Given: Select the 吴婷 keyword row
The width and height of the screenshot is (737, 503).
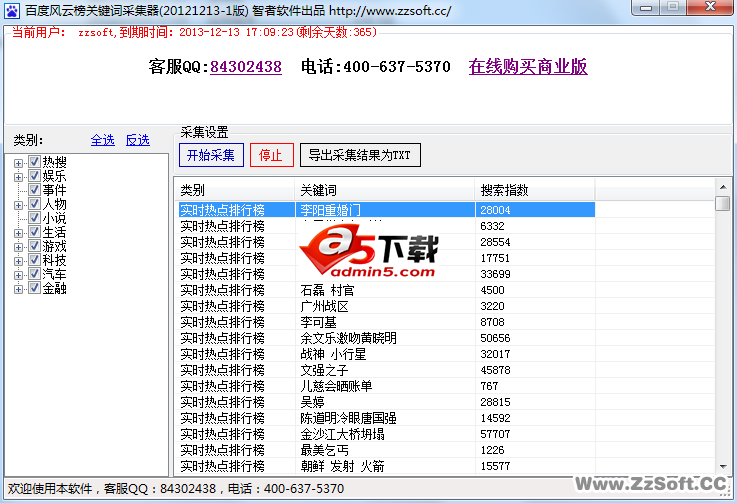Looking at the screenshot, I should tap(387, 402).
